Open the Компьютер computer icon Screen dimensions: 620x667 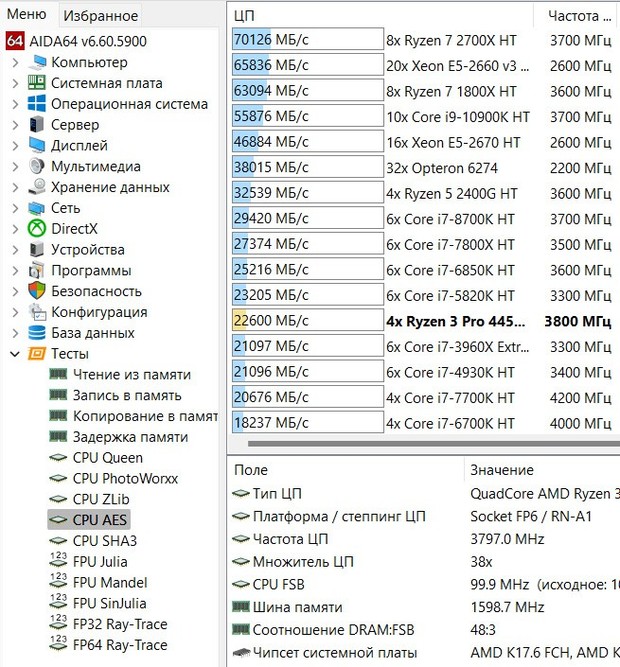point(37,62)
